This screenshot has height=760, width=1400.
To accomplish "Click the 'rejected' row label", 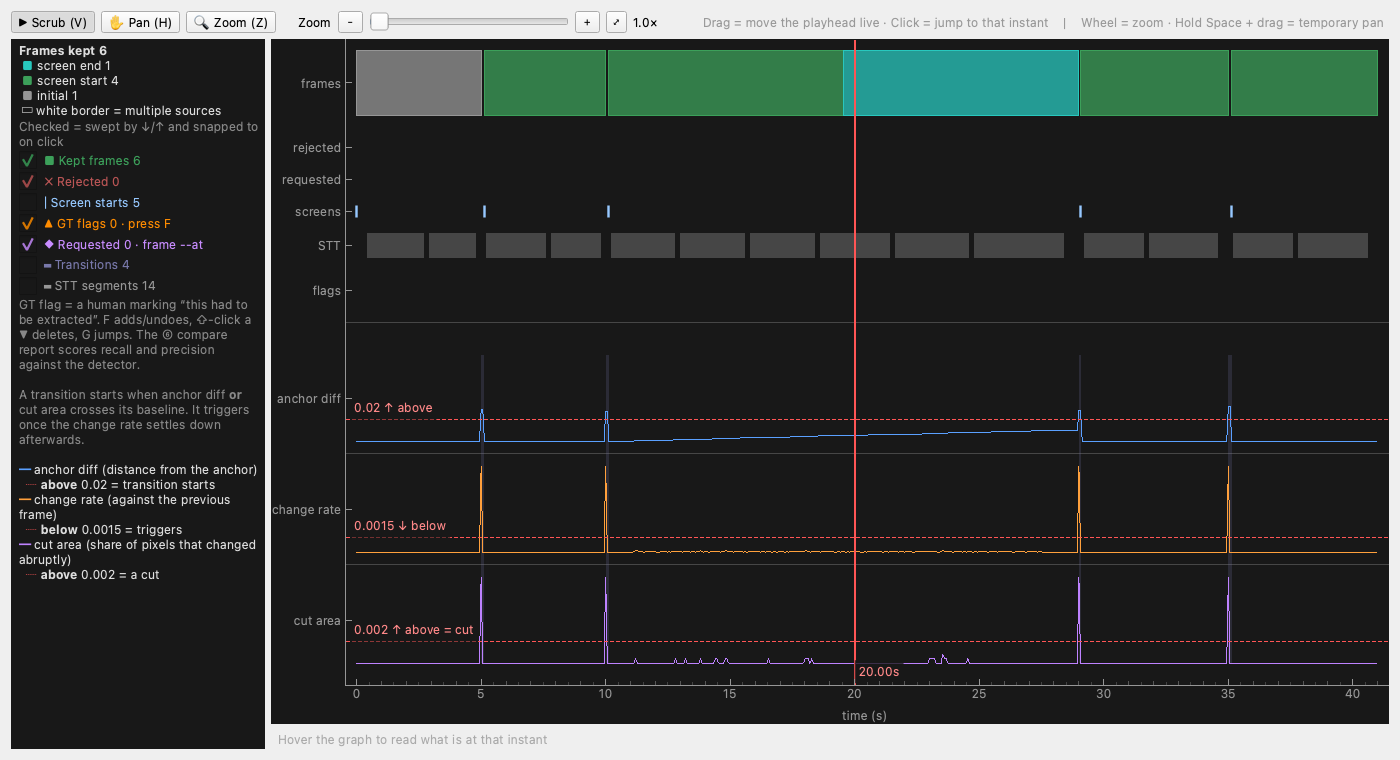I will pyautogui.click(x=317, y=148).
